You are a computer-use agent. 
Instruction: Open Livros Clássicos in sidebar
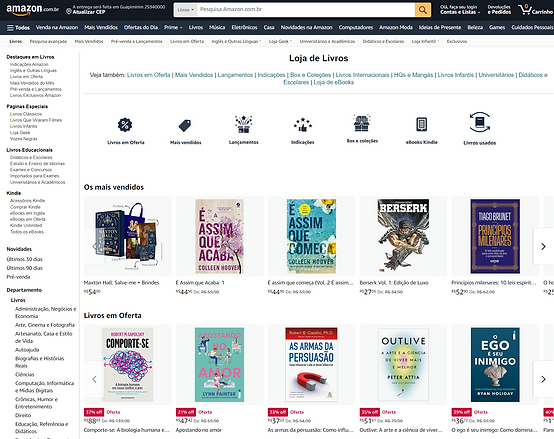[26, 114]
